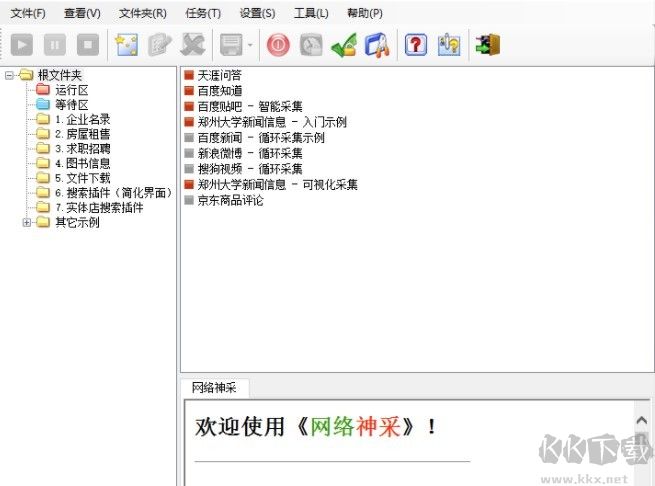Expand the 其它示例 folder node
Image resolution: width=655 pixels, height=486 pixels.
pyautogui.click(x=27, y=222)
